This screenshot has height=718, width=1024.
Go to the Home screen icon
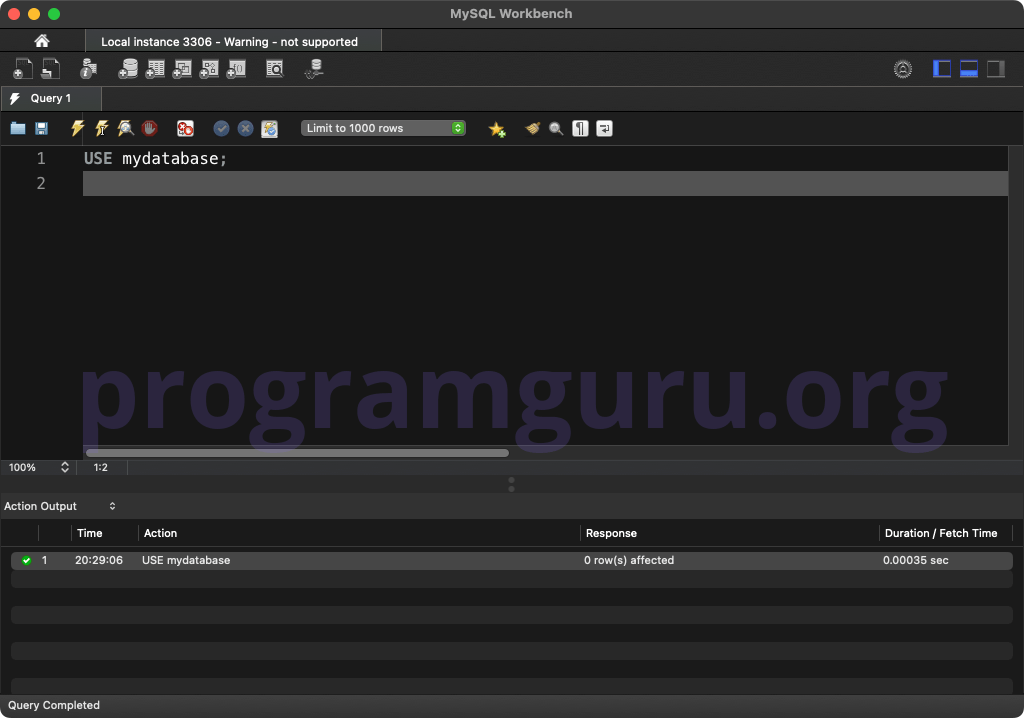tap(42, 41)
